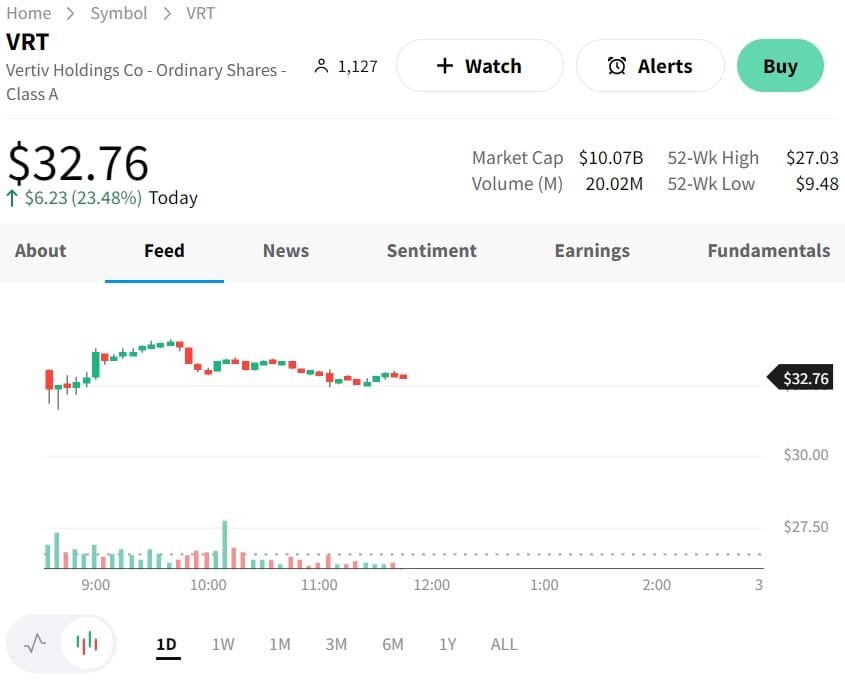Click the alarm clock Alerts icon

point(617,66)
